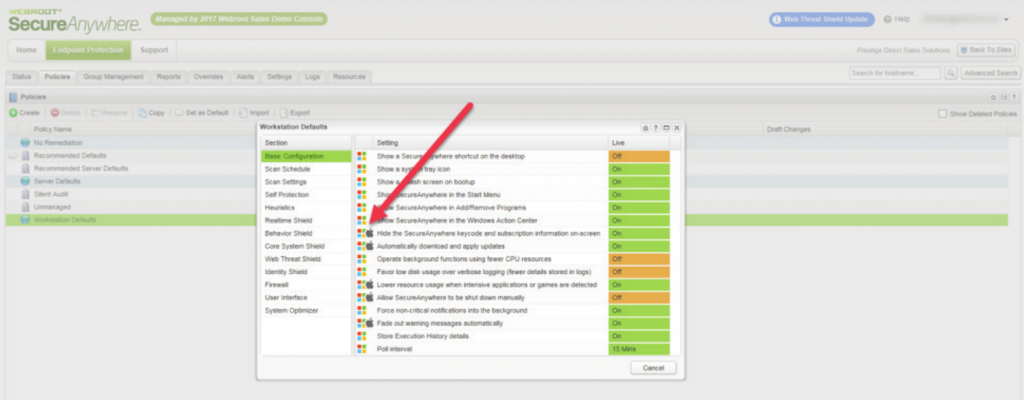The height and width of the screenshot is (400, 1024).
Task: Open the Support tab
Action: click(x=154, y=50)
